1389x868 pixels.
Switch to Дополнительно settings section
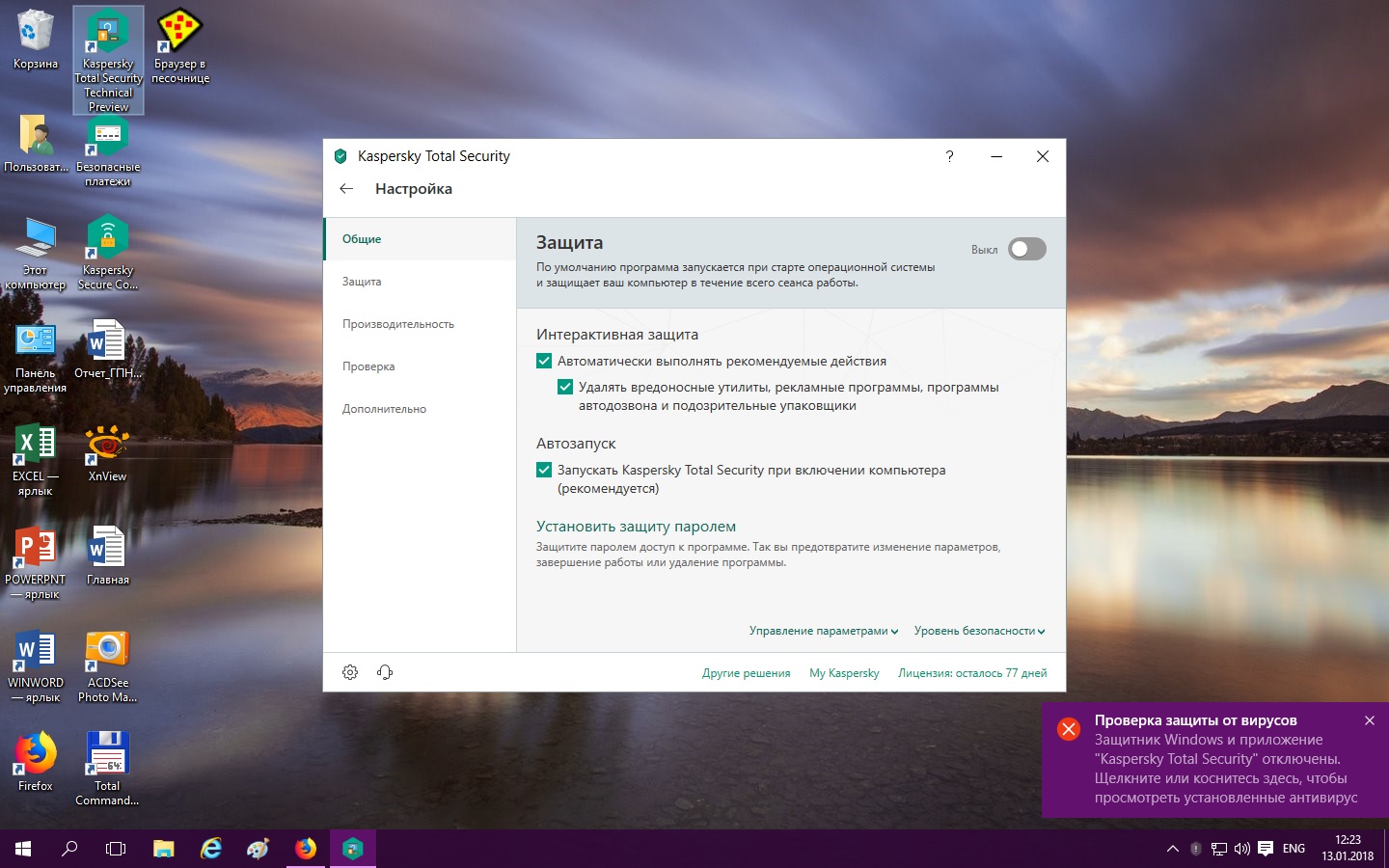(x=384, y=409)
